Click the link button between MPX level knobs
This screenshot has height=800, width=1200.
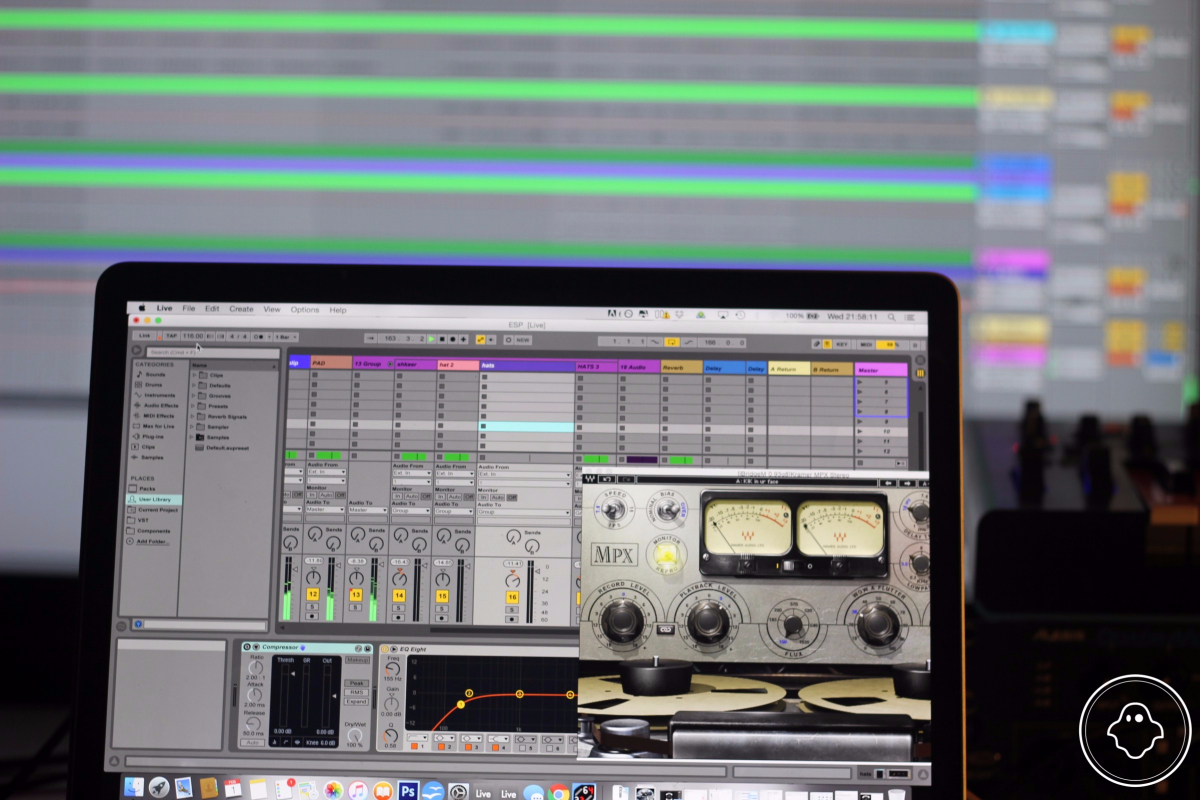pos(665,629)
